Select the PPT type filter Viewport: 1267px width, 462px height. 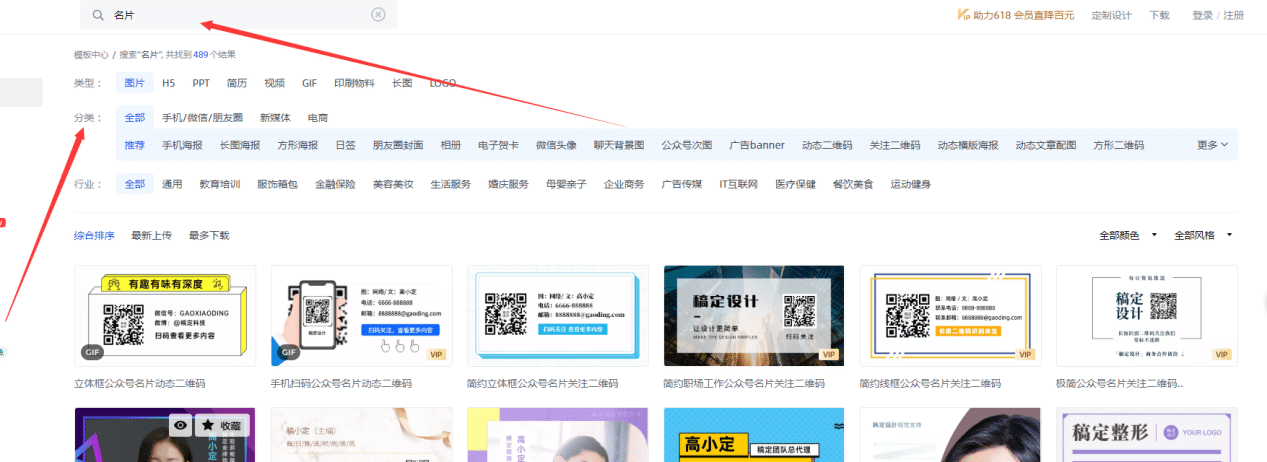201,83
